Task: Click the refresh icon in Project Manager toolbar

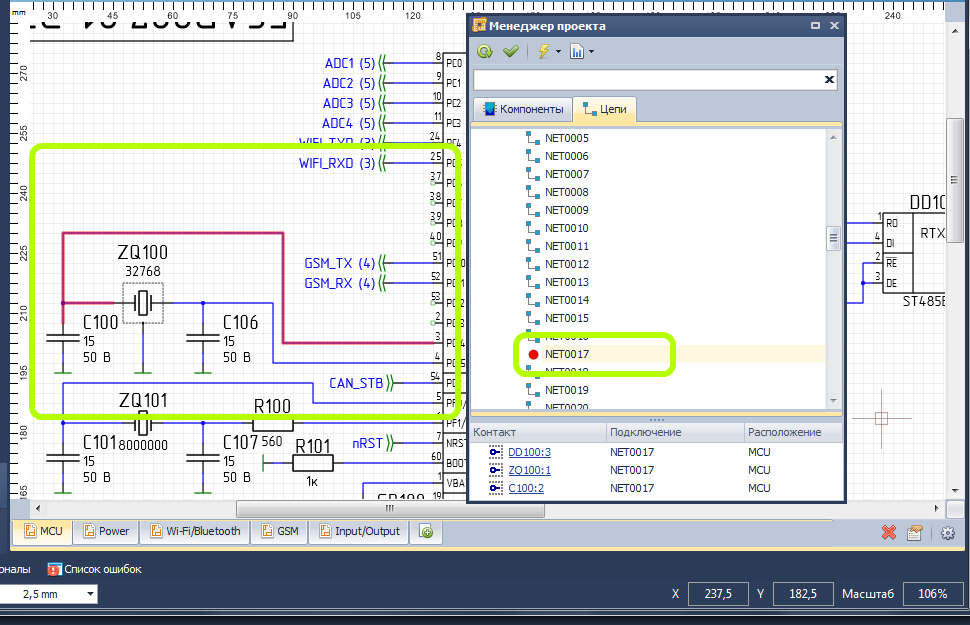Action: pyautogui.click(x=485, y=51)
